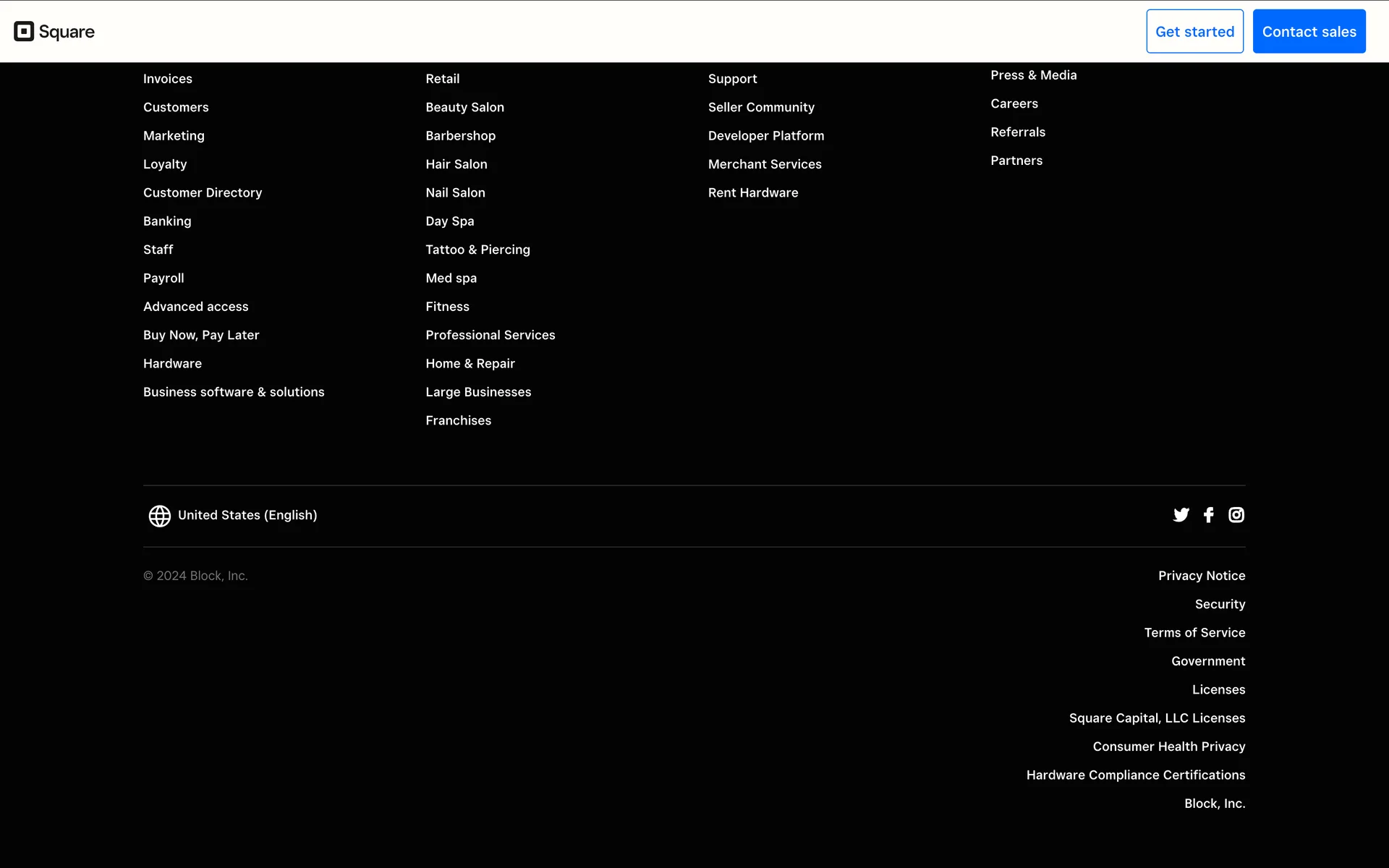The width and height of the screenshot is (1389, 868).
Task: Click the Contact sales button
Action: tap(1309, 31)
